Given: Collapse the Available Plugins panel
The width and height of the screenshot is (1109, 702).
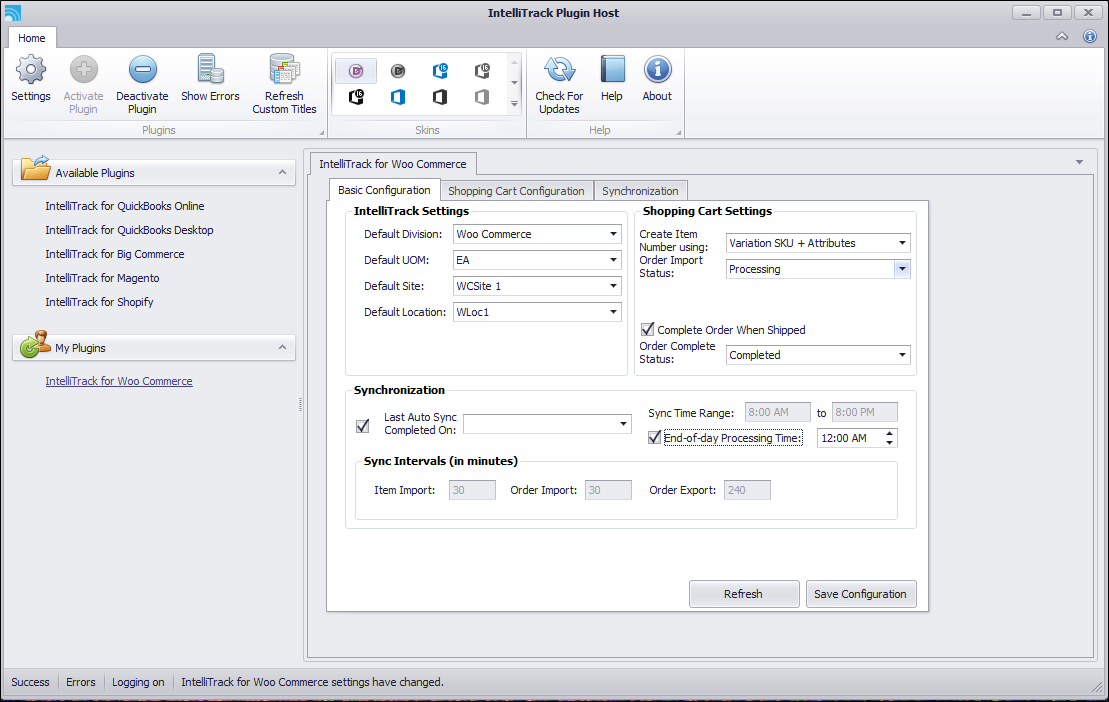Looking at the screenshot, I should pyautogui.click(x=282, y=172).
